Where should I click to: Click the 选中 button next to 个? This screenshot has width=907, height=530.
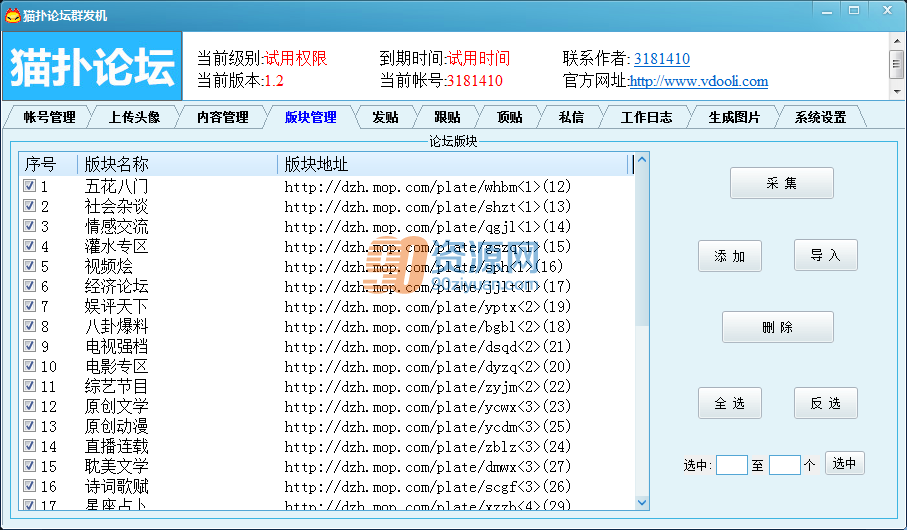pos(845,463)
